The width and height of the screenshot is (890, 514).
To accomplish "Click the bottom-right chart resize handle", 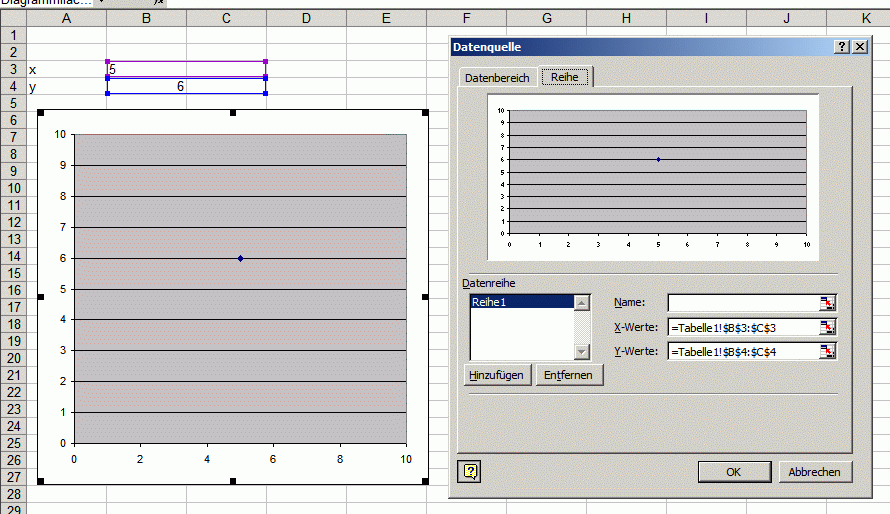I will (425, 481).
